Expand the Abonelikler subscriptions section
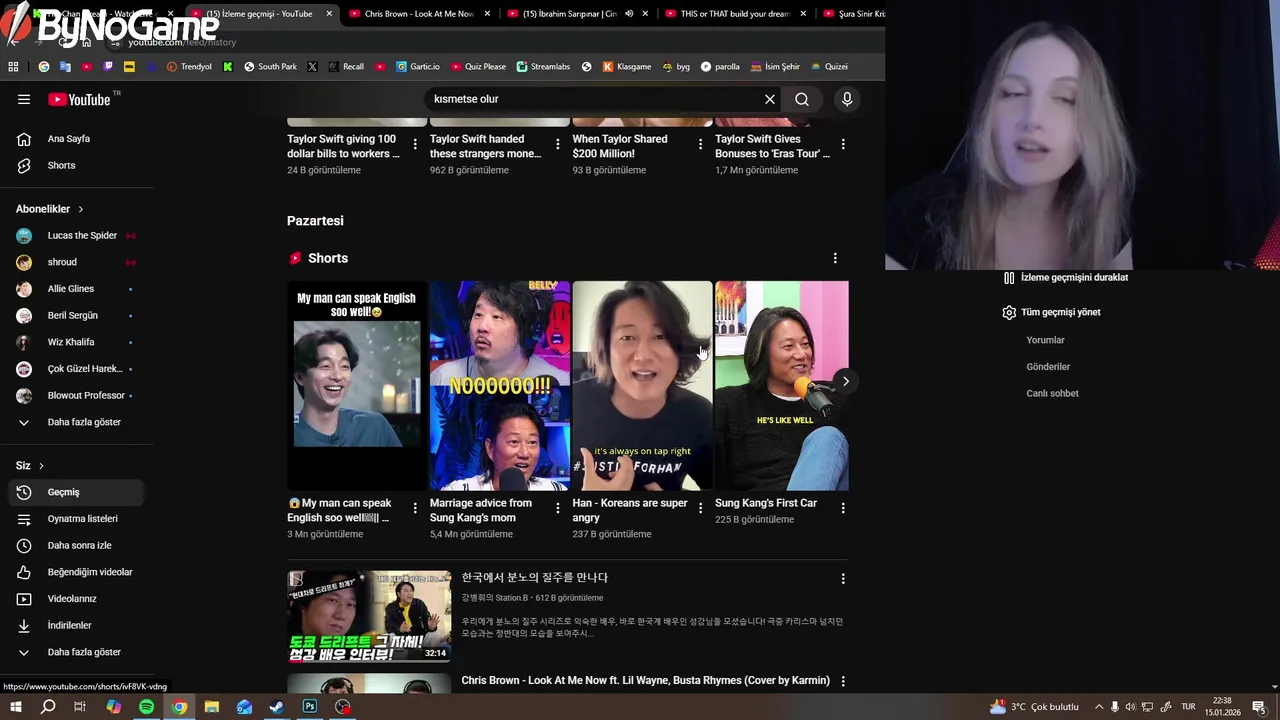 coord(50,209)
